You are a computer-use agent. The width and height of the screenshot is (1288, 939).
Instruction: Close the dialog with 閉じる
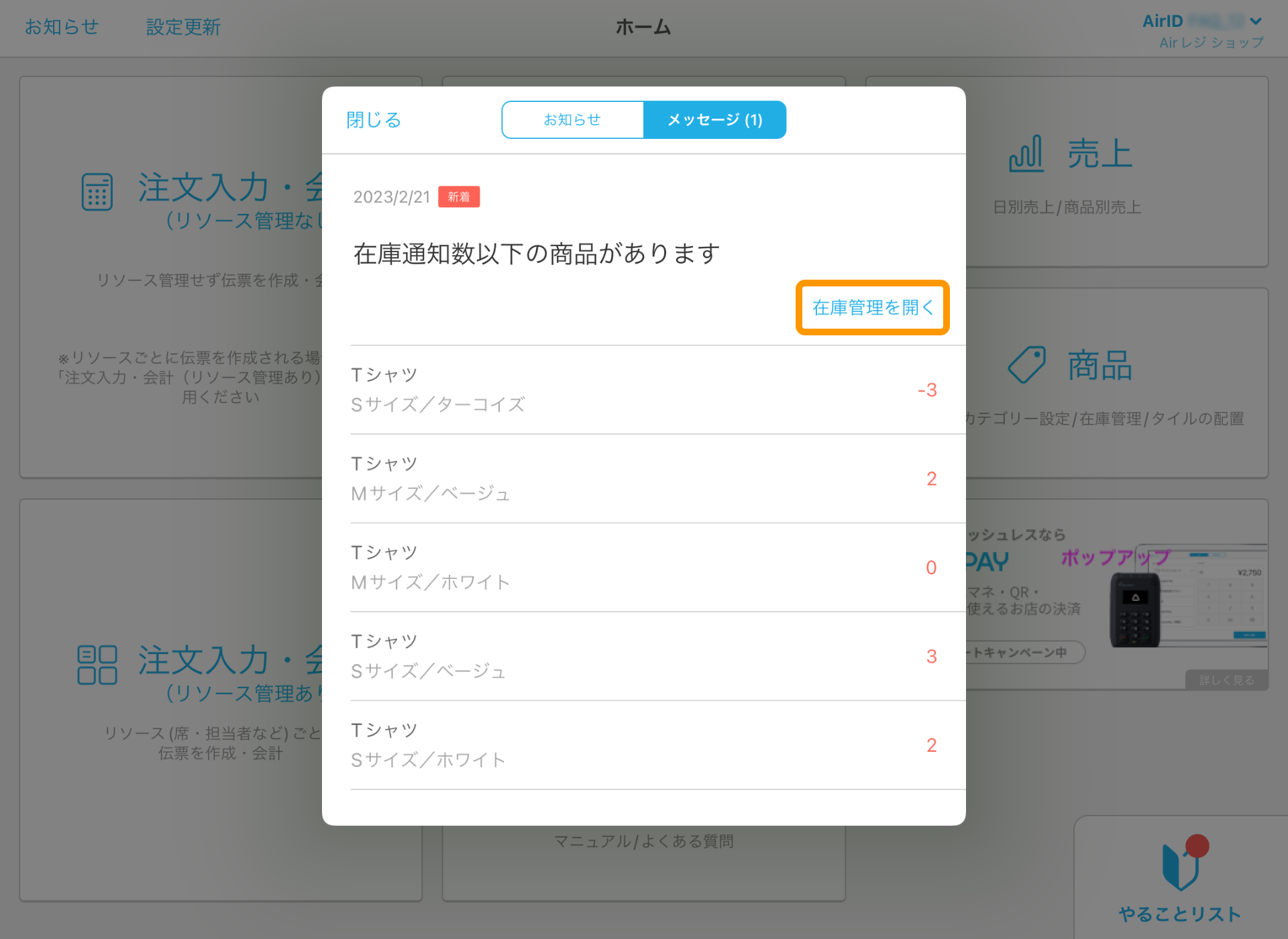(374, 120)
